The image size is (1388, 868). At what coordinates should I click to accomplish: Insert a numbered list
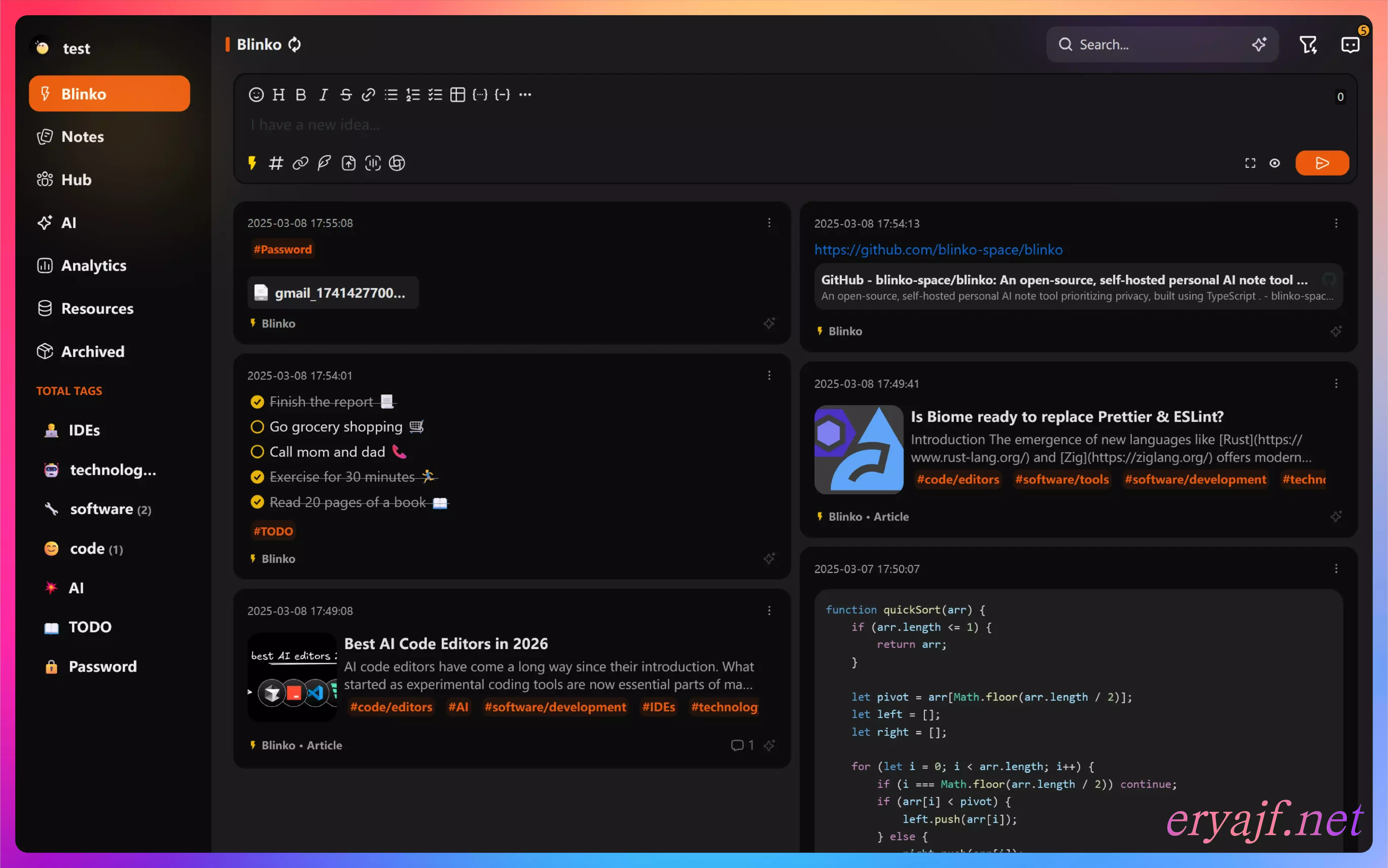pyautogui.click(x=413, y=95)
